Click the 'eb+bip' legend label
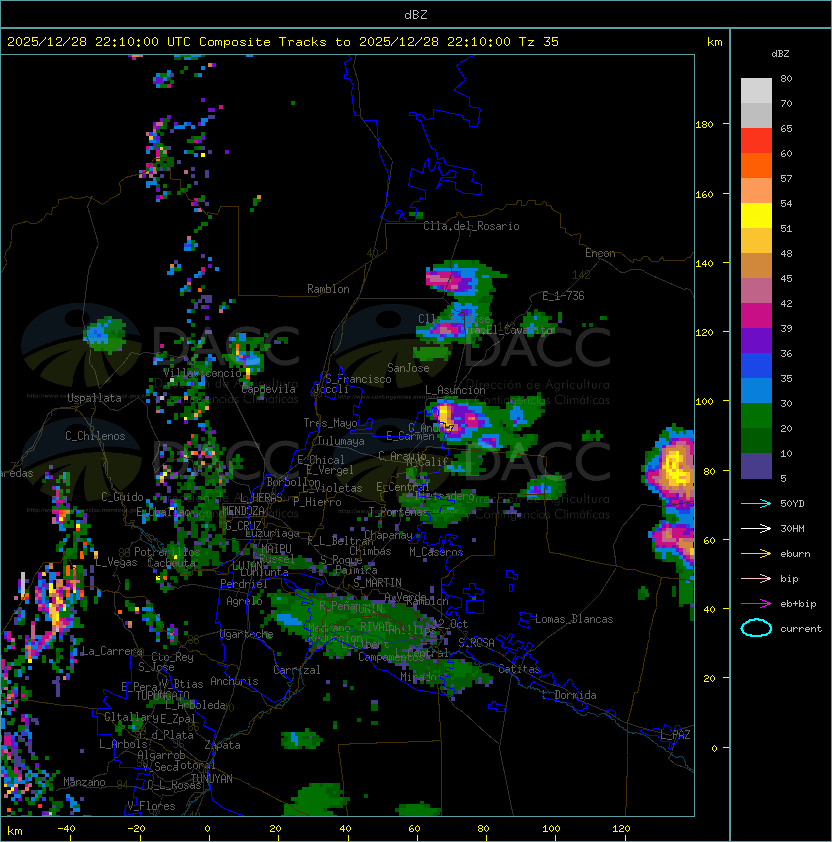This screenshot has height=842, width=832. pyautogui.click(x=798, y=604)
